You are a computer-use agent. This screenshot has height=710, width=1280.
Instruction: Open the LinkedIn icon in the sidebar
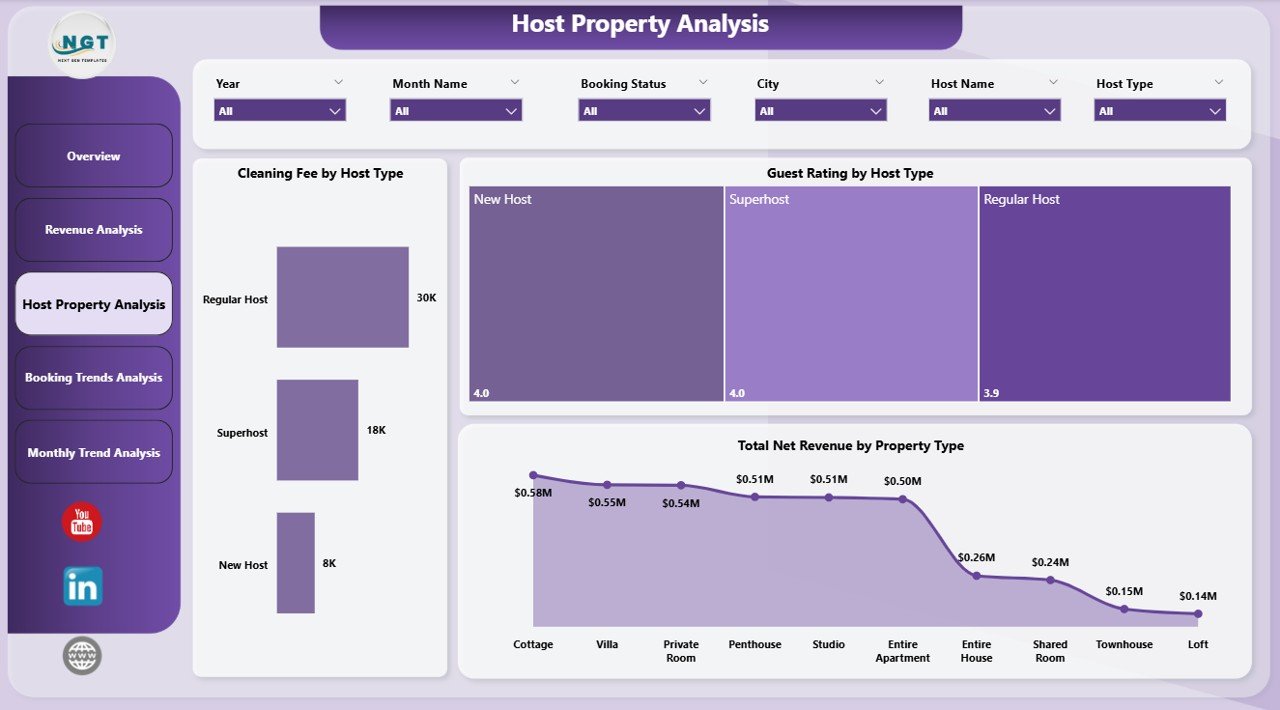click(81, 587)
